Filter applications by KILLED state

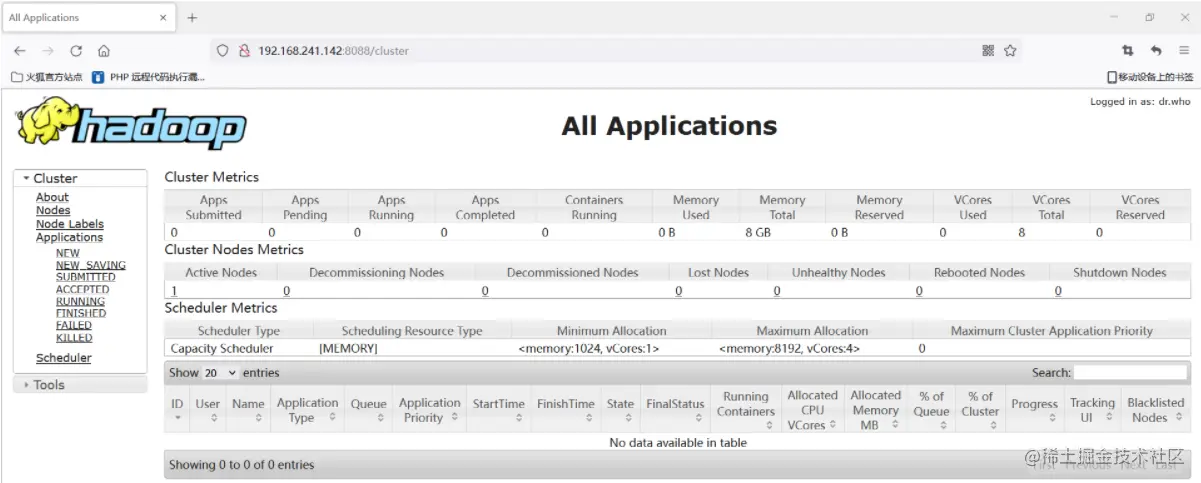[74, 337]
